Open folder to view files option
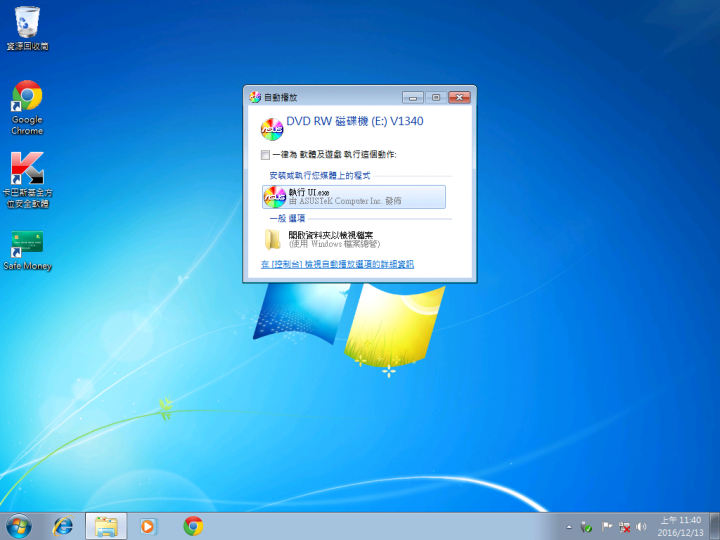The width and height of the screenshot is (720, 540). pos(354,239)
